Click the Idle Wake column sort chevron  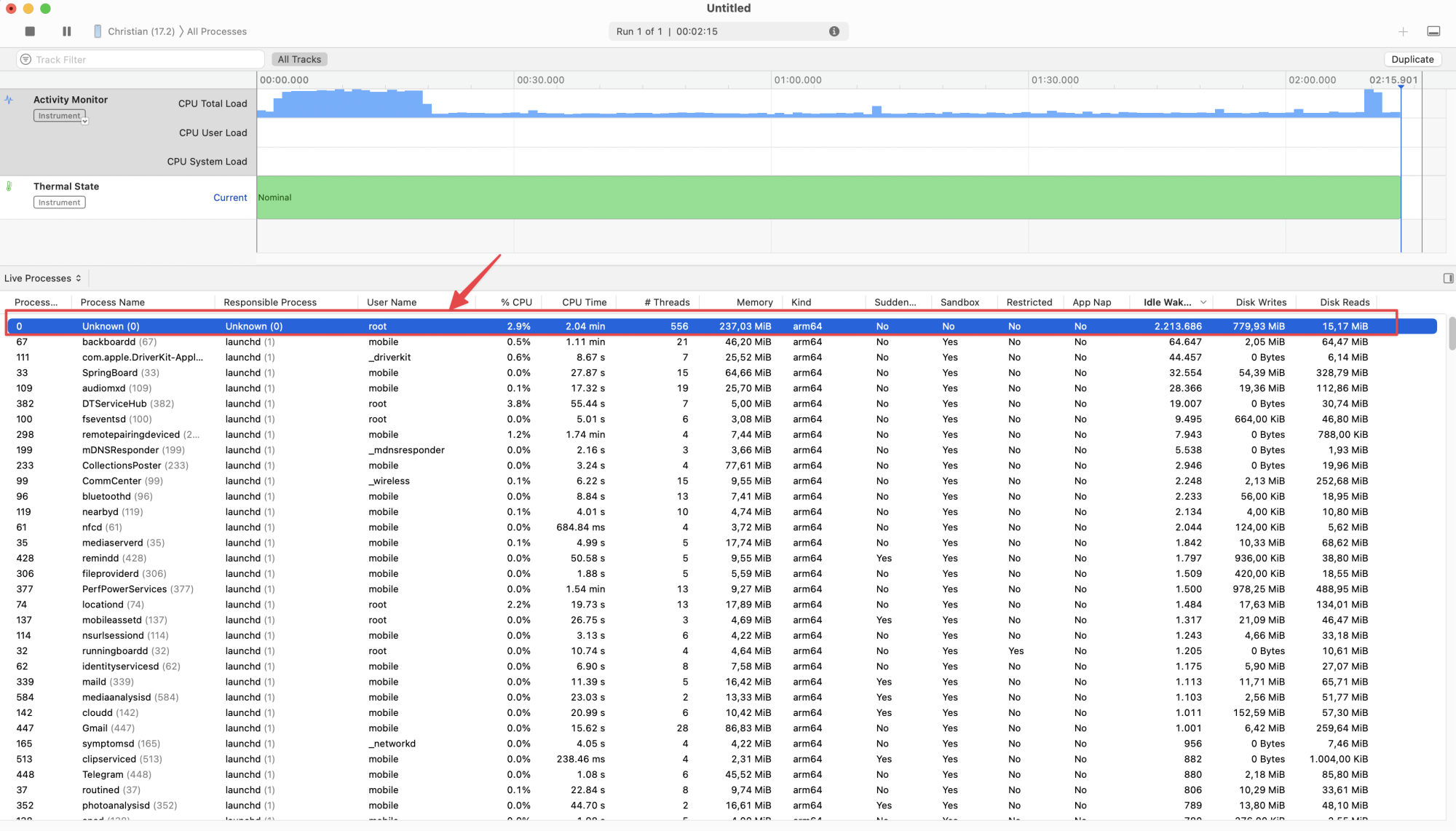1203,302
